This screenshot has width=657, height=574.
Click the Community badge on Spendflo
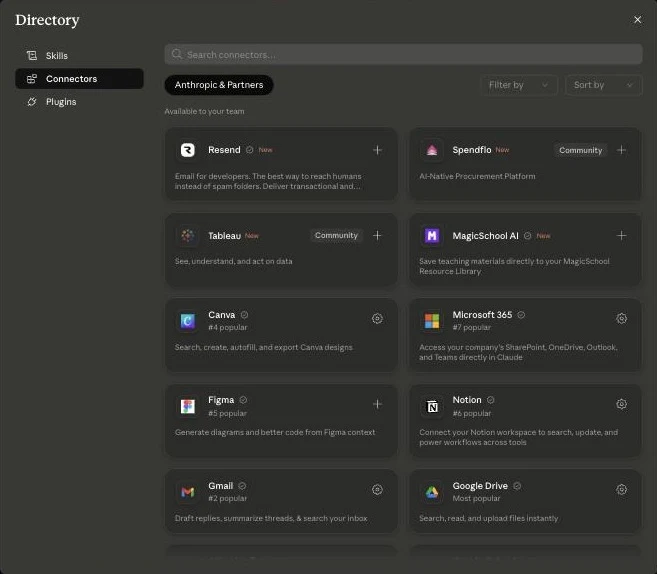[x=580, y=150]
